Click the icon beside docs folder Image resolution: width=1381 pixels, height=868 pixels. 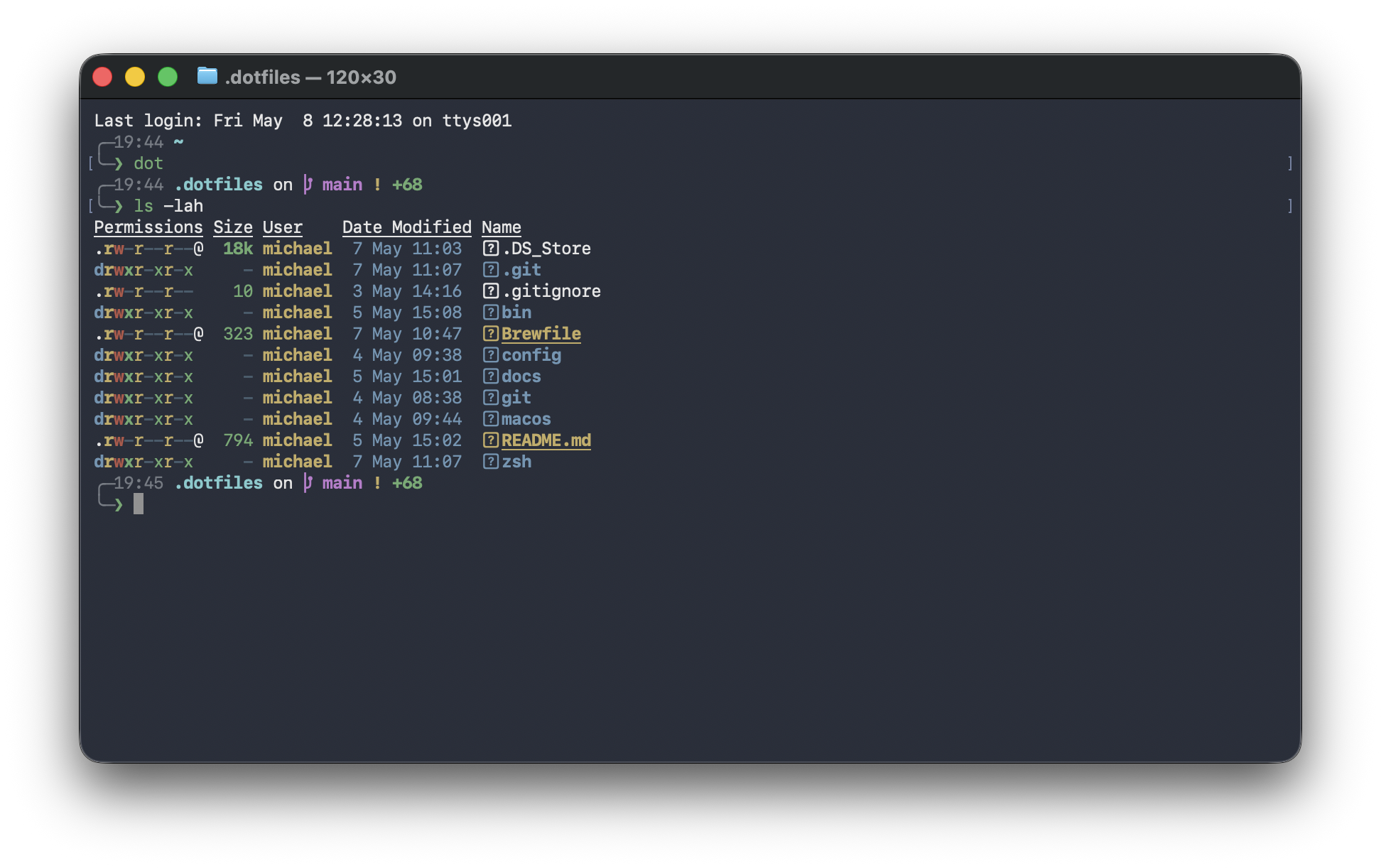(x=490, y=376)
